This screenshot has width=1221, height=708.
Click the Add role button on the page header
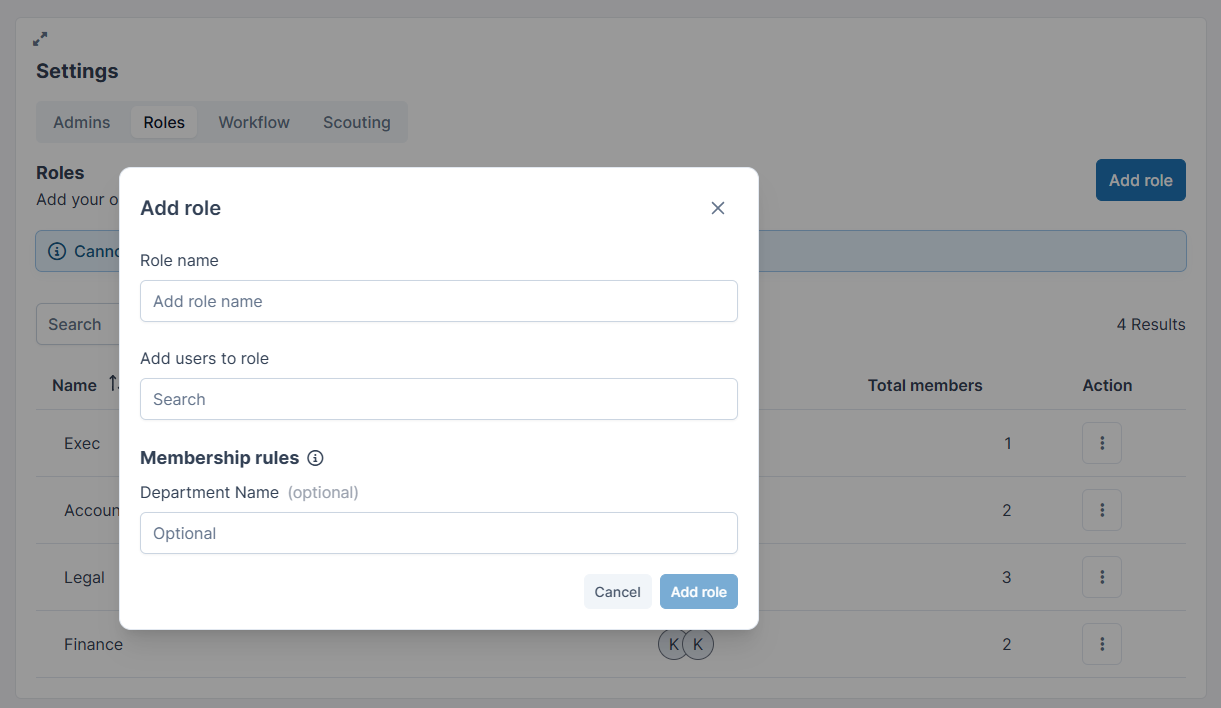tap(1141, 180)
